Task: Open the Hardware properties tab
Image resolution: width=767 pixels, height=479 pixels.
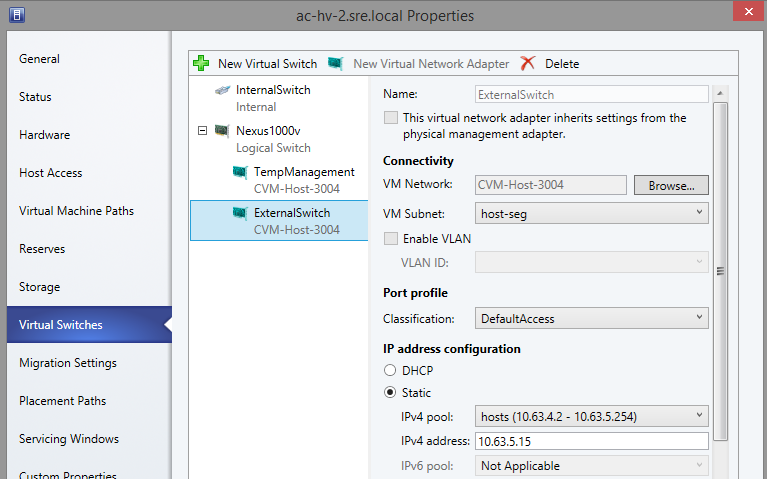Action: tap(45, 135)
